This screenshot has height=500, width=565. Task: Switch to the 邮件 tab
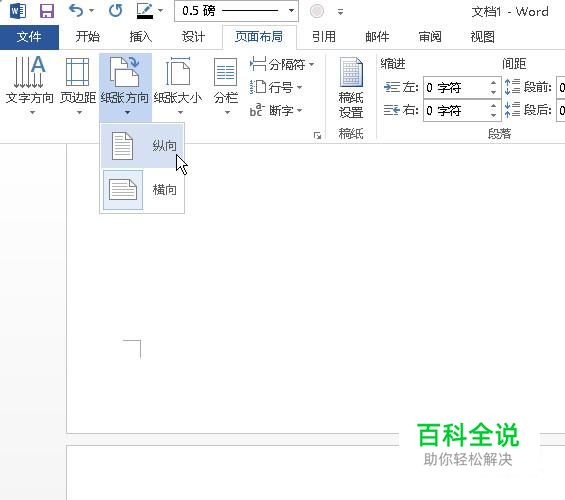pyautogui.click(x=377, y=37)
